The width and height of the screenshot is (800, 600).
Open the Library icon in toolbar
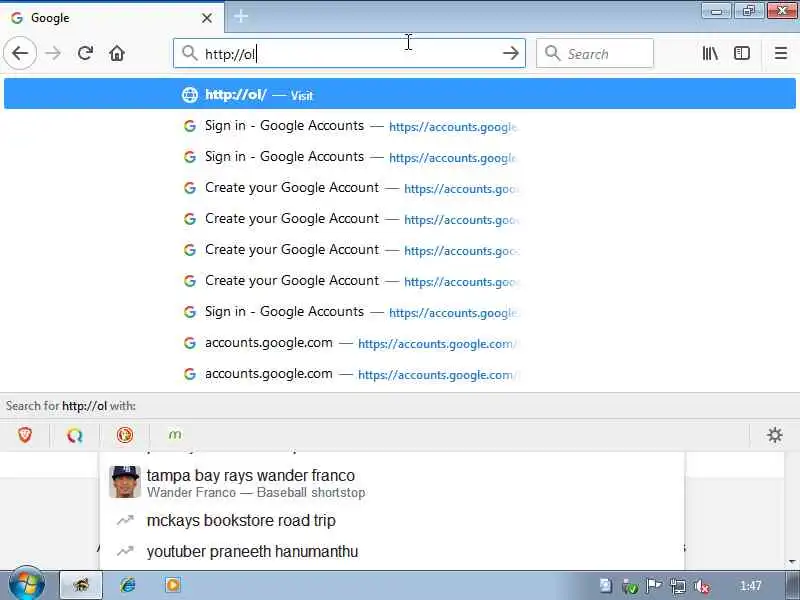click(x=710, y=53)
